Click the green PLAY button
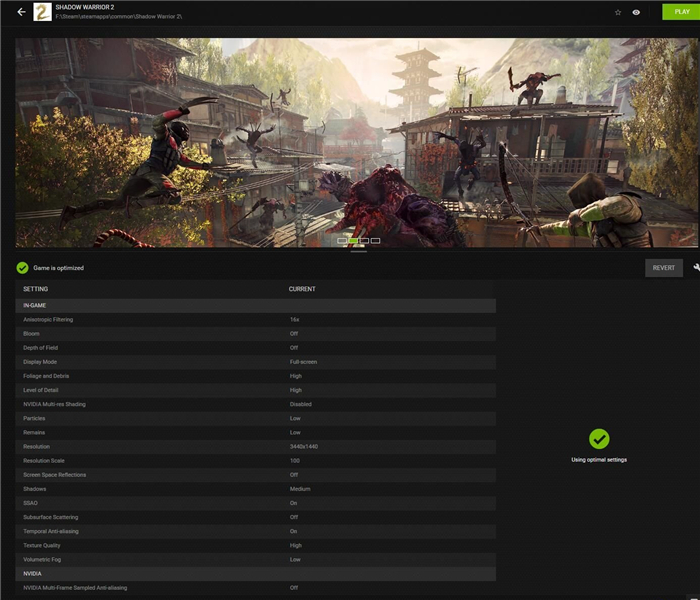 pyautogui.click(x=681, y=12)
